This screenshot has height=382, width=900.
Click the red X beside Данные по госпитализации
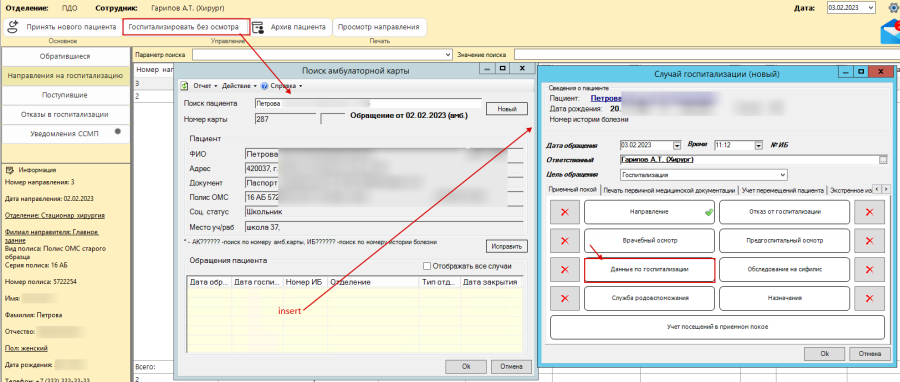point(564,270)
